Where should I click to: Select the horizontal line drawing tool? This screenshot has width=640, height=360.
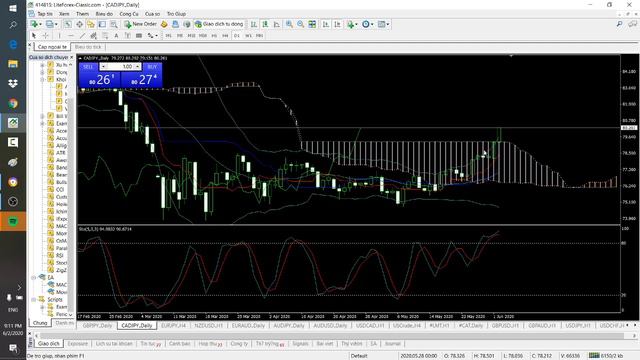[71, 36]
